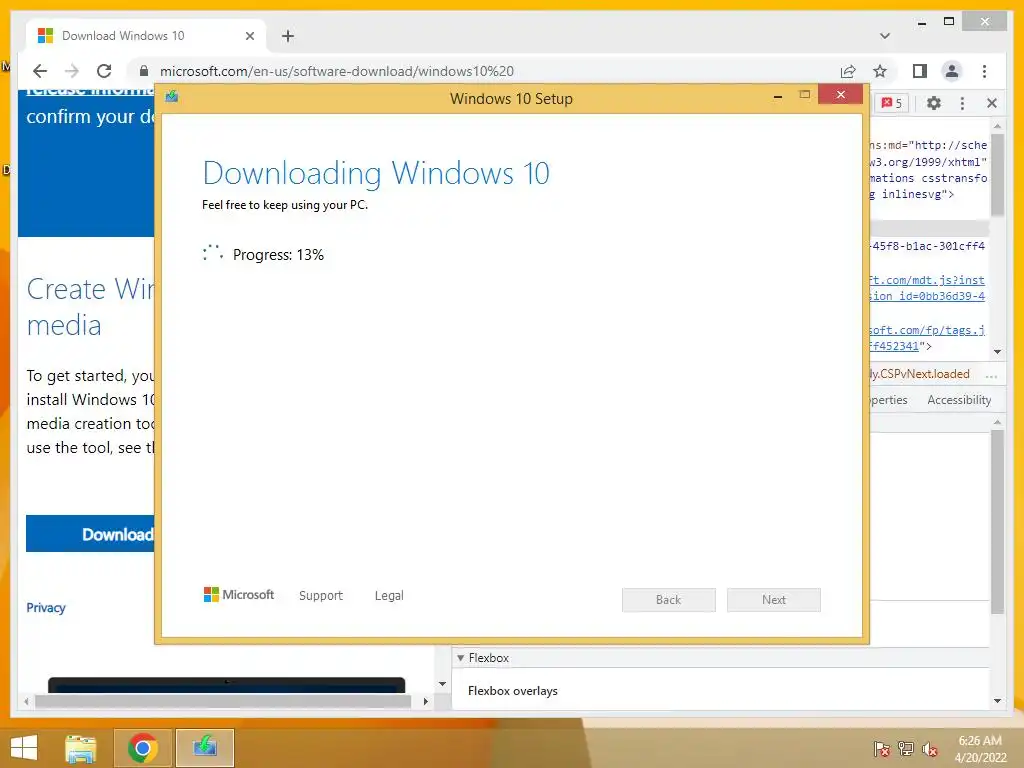
Task: Click Setup window title icon
Action: pos(172,97)
